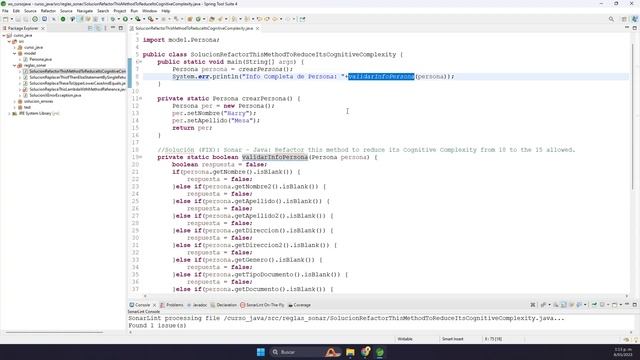Open the Display Selected Console dropdown
640x360 pixels.
coord(608,305)
